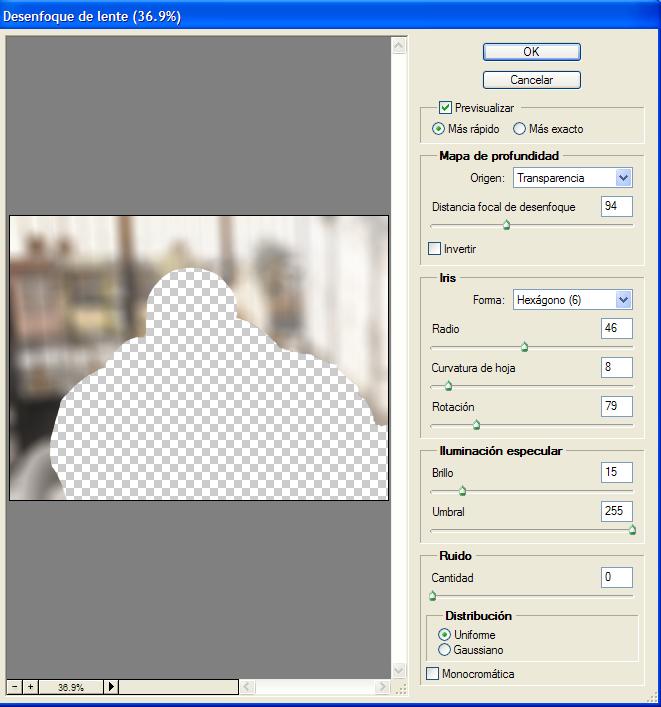
Task: Enable the Invertir checkbox
Action: (x=435, y=248)
